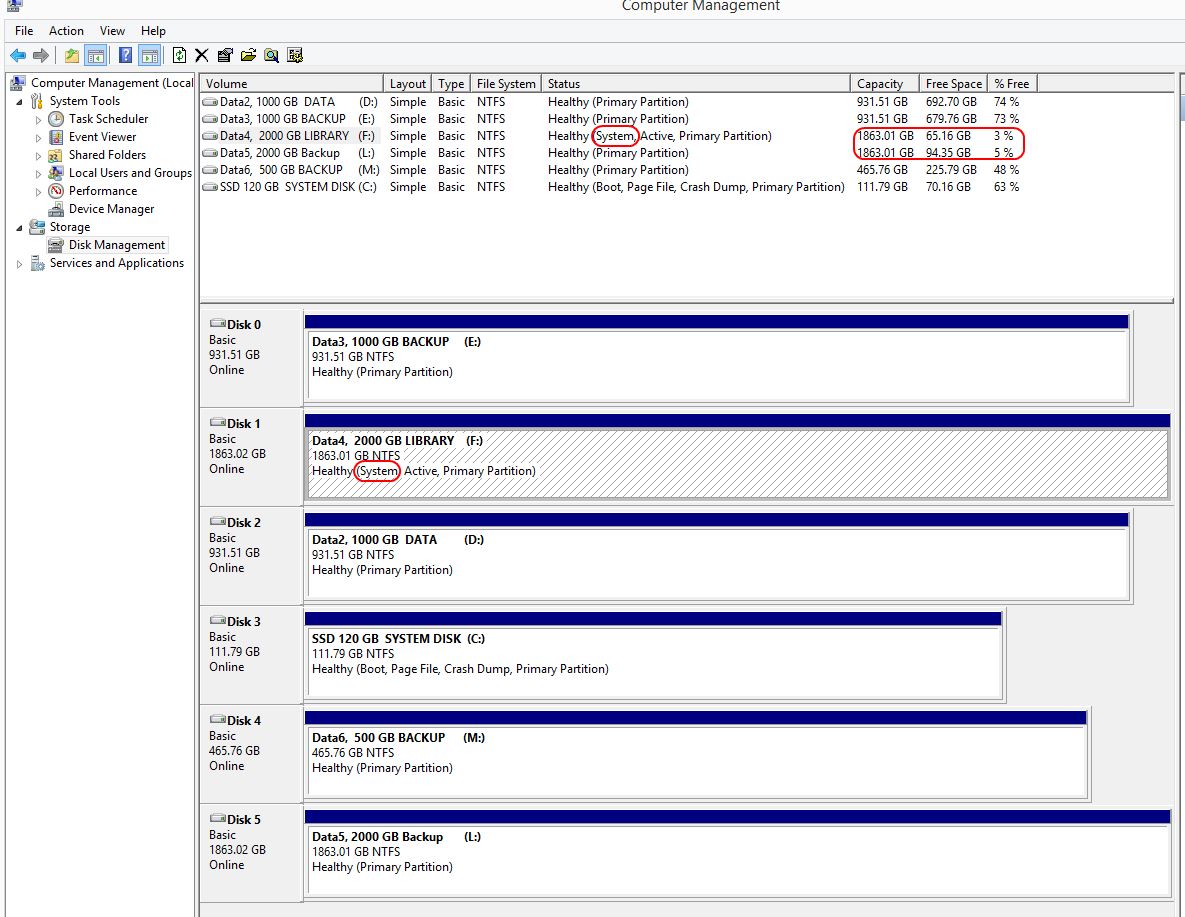Sort by the Status column header
The image size is (1185, 917).
(x=696, y=83)
